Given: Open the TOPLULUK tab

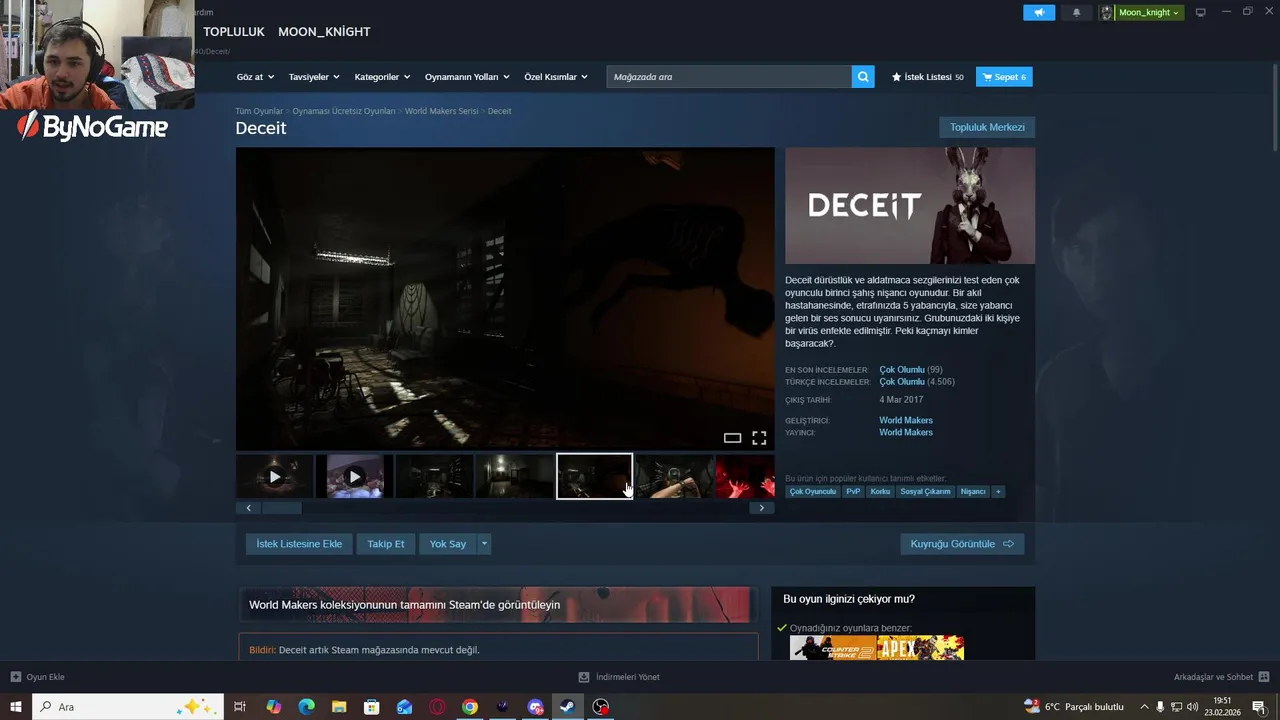Looking at the screenshot, I should coord(234,32).
